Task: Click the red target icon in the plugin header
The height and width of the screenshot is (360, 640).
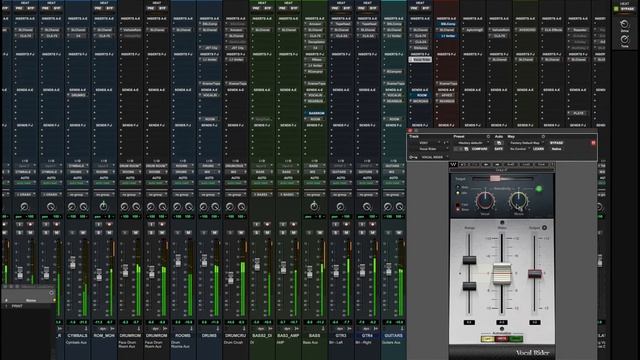Action: point(593,143)
